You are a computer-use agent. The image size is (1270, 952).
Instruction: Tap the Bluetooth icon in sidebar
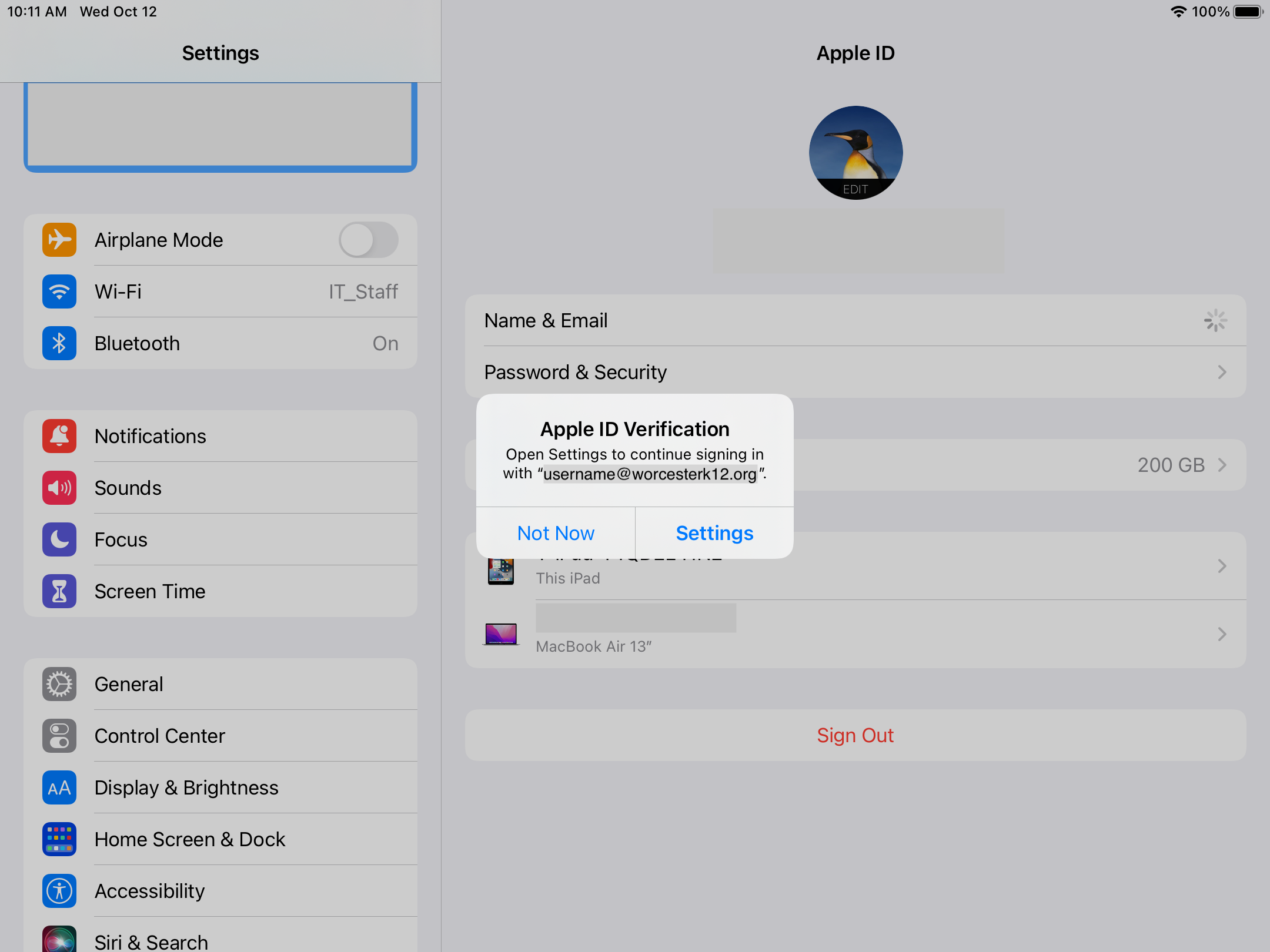[59, 343]
